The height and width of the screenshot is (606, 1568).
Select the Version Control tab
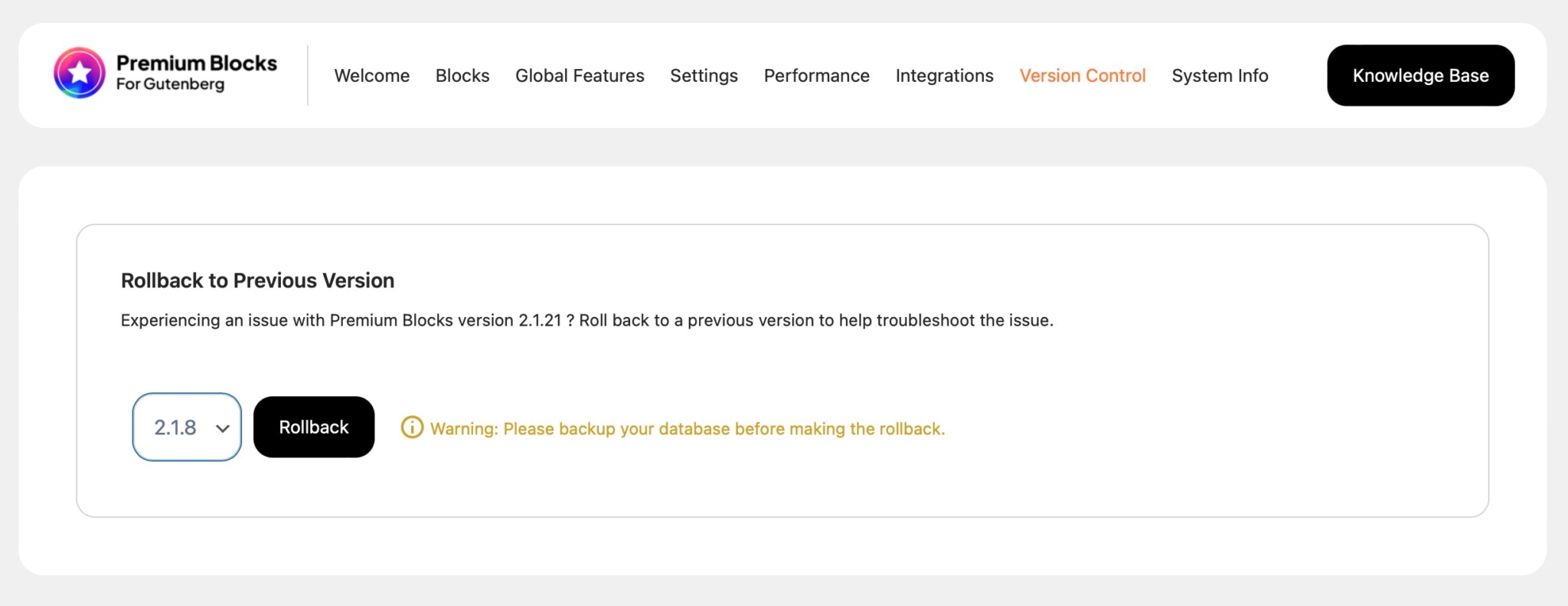pos(1083,76)
